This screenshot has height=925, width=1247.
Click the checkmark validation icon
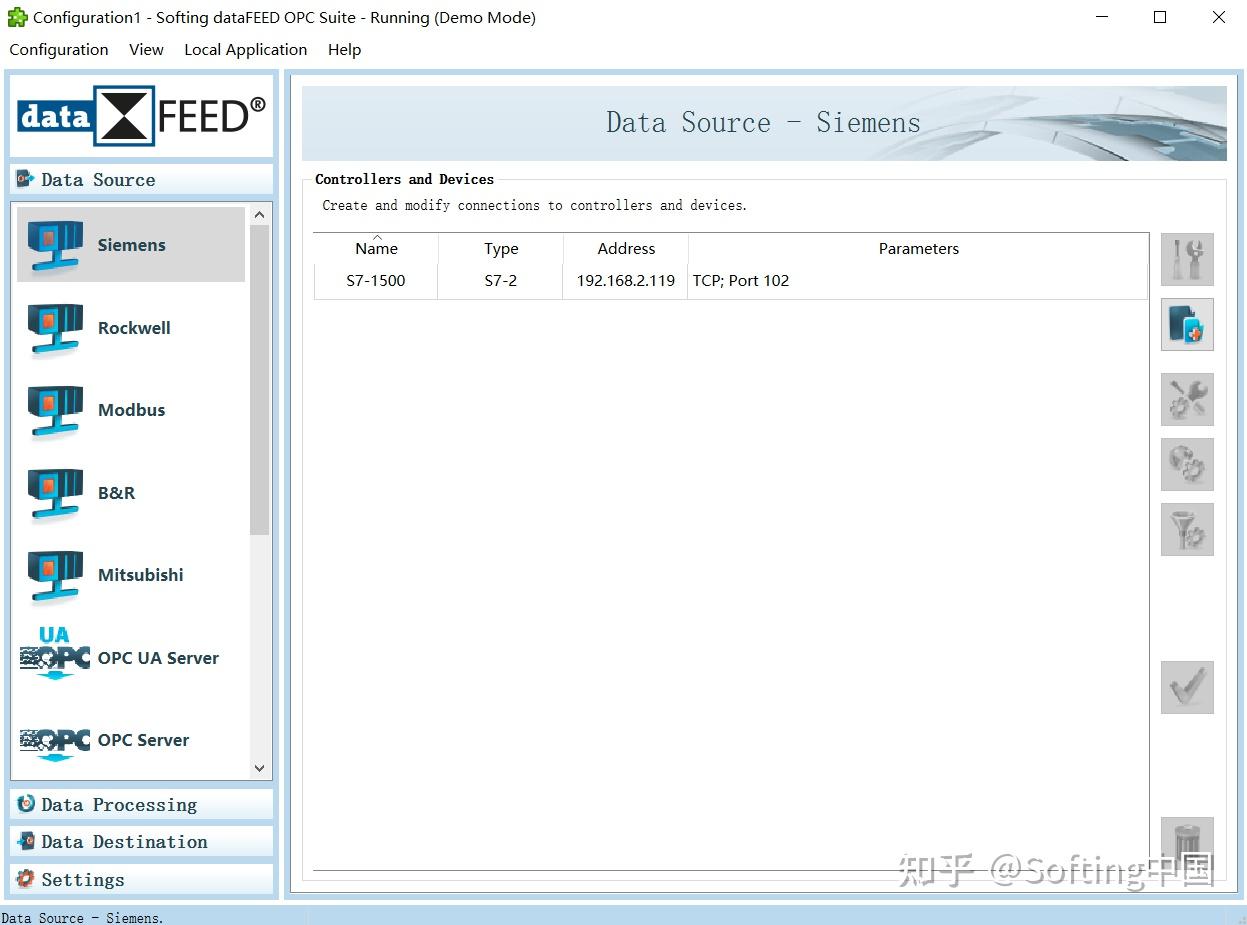coord(1187,687)
